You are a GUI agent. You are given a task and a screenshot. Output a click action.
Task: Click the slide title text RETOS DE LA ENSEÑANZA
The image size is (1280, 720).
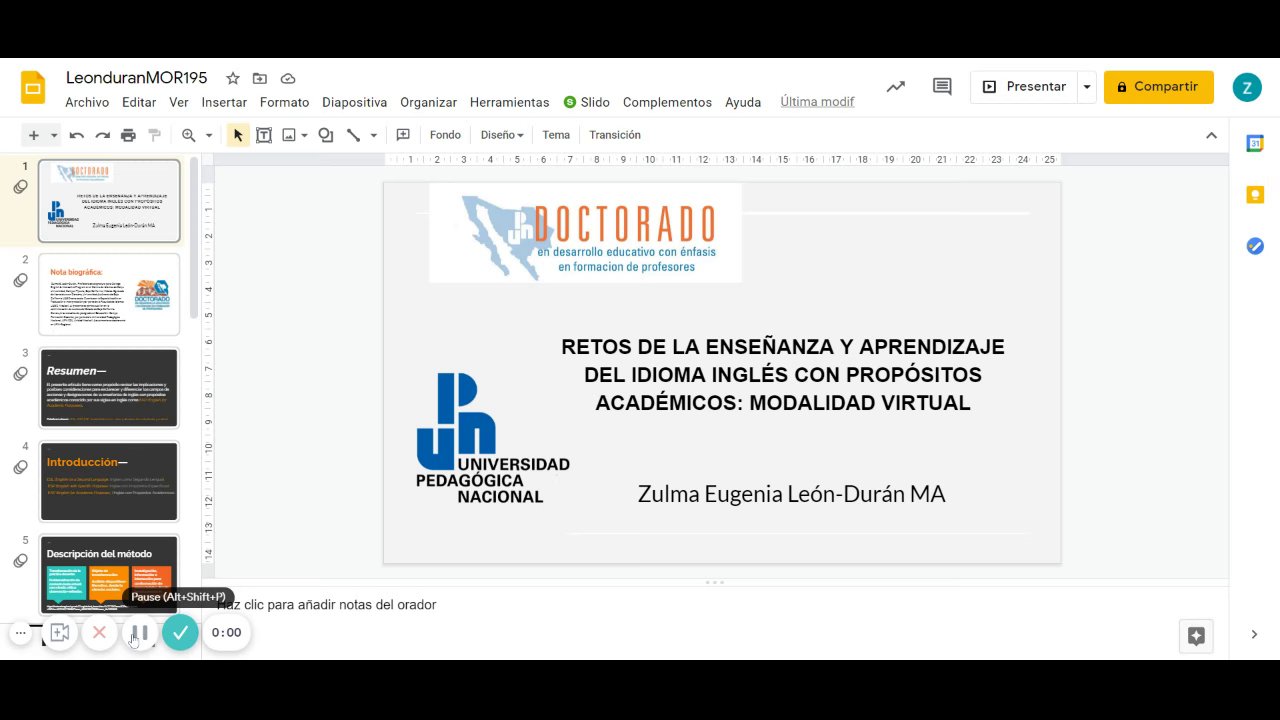[x=783, y=375]
